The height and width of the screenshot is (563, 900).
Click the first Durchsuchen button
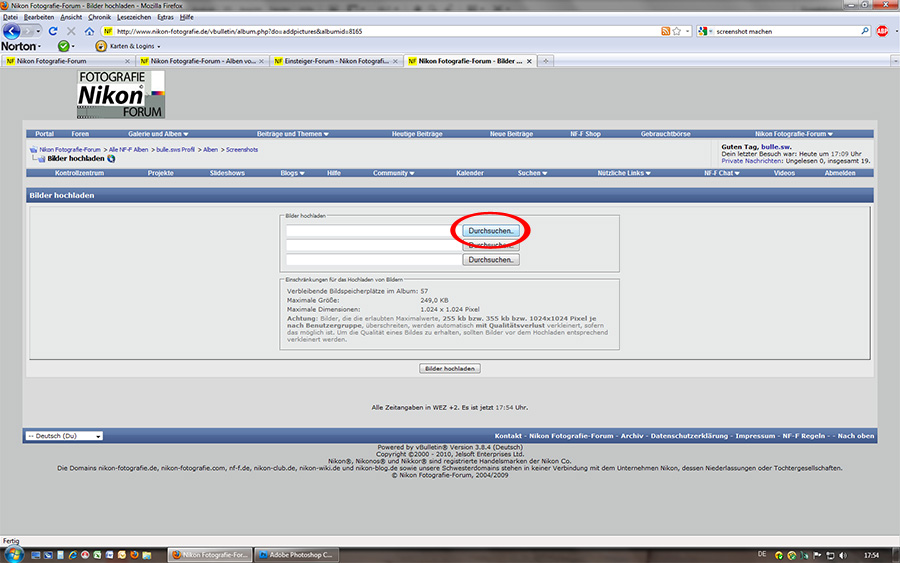click(491, 231)
